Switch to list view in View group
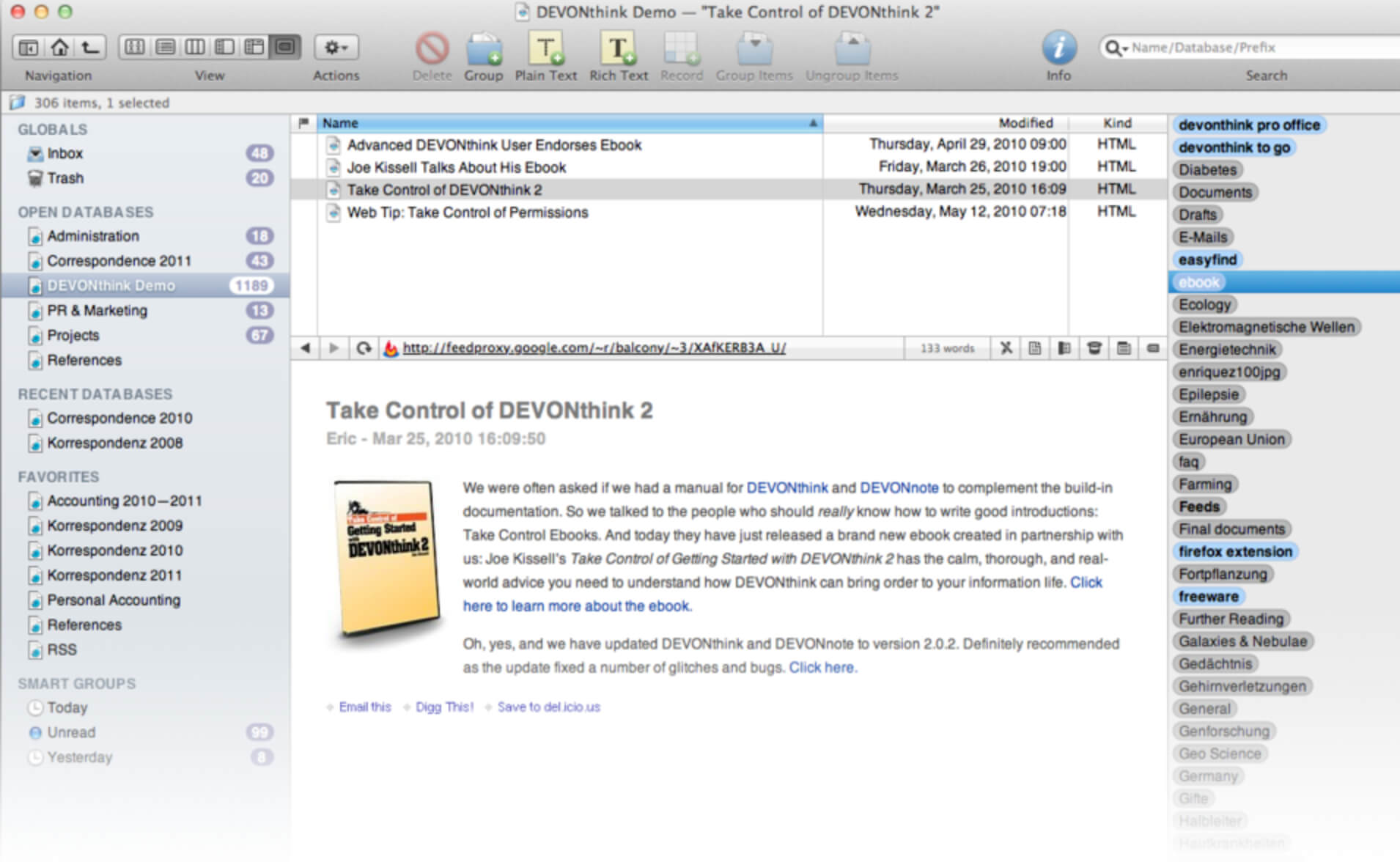Screen dimensions: 1400x862 tap(165, 48)
